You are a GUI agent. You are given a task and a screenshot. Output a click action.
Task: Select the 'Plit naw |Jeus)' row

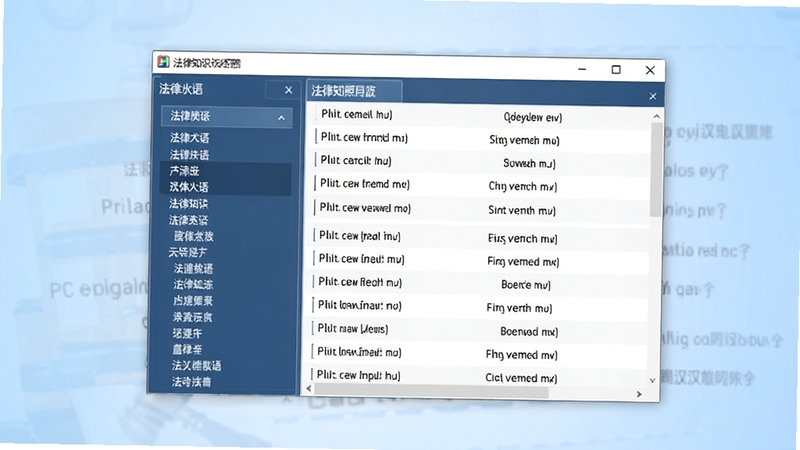tap(476, 330)
